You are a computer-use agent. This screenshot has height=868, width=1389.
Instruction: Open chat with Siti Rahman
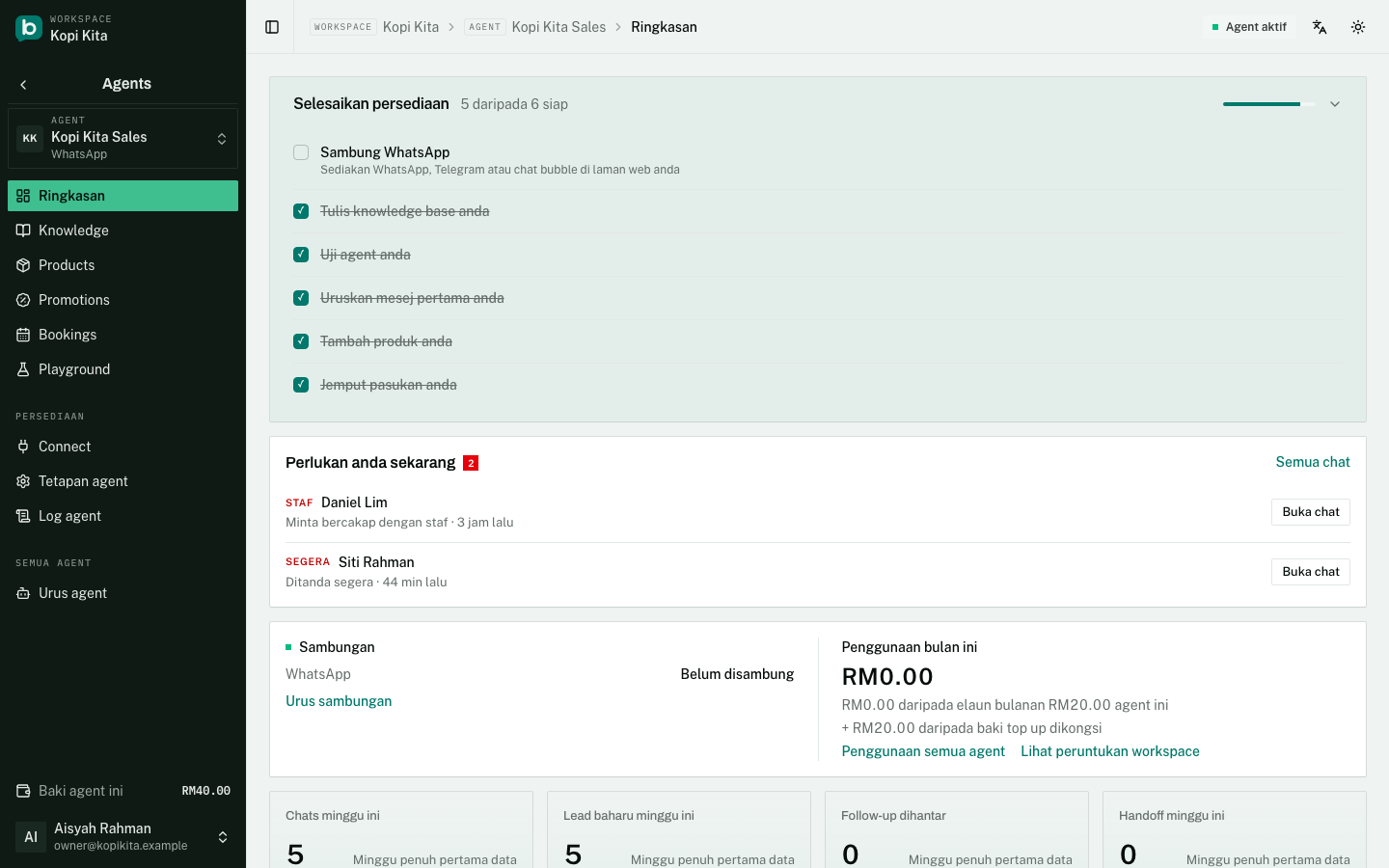click(x=1310, y=572)
